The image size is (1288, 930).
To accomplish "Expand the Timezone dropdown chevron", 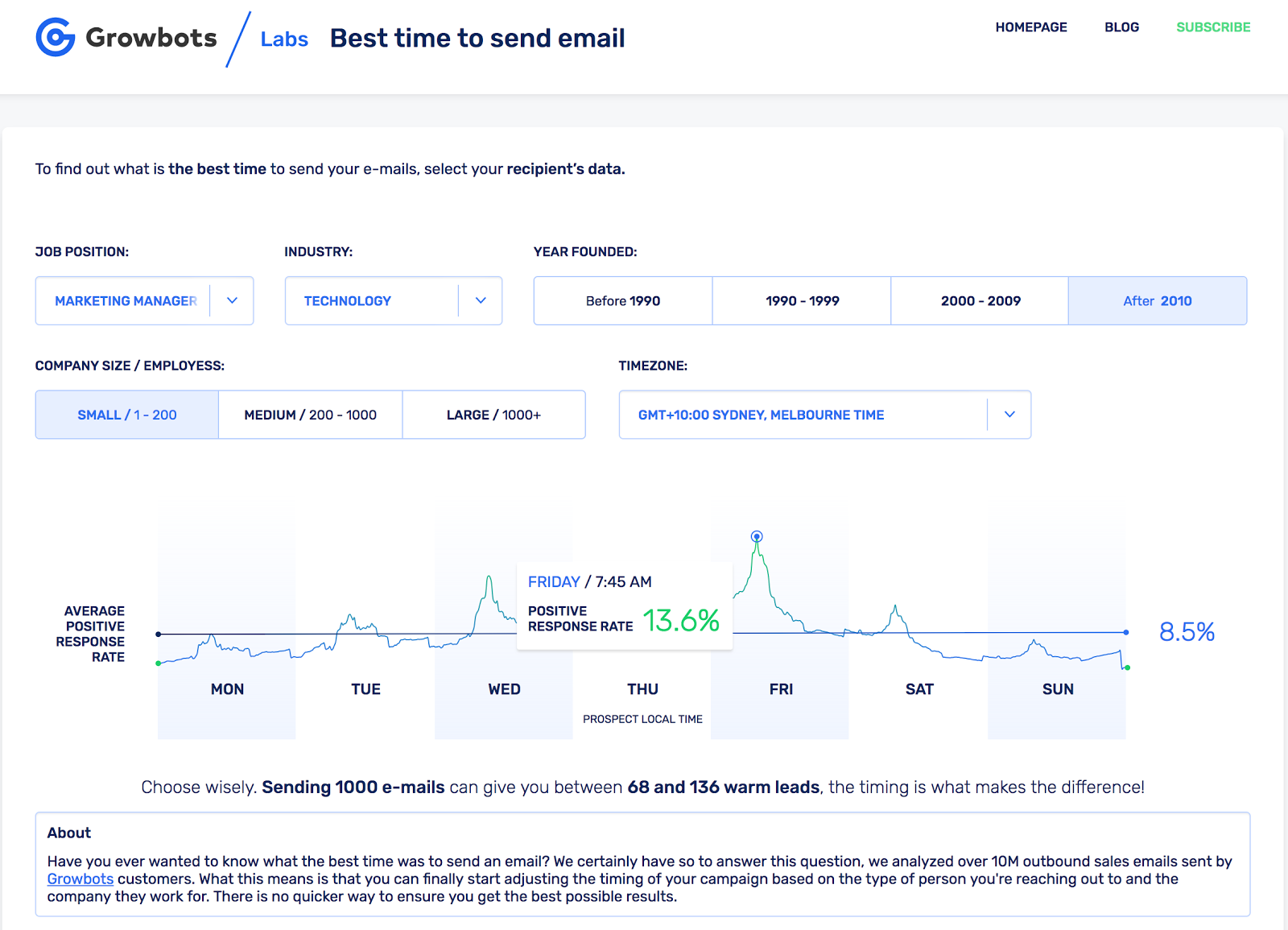I will click(x=1009, y=415).
